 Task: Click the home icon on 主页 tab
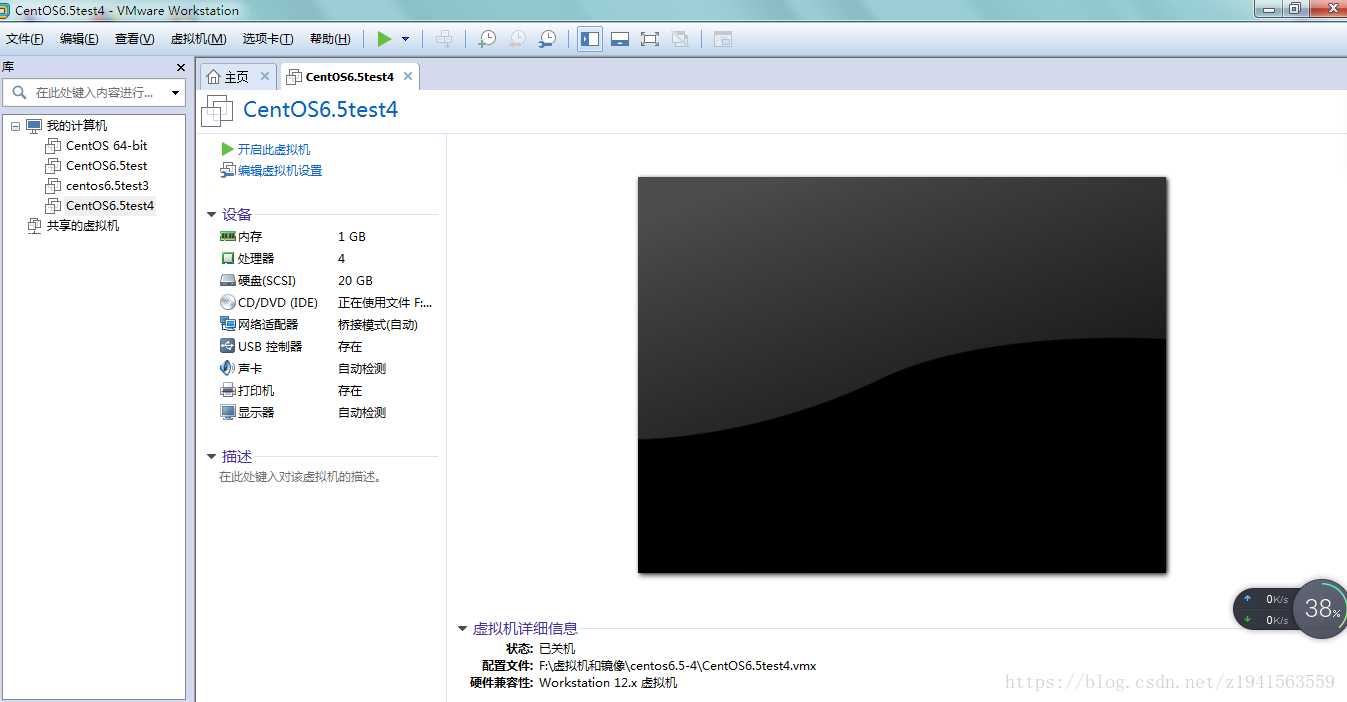click(213, 77)
